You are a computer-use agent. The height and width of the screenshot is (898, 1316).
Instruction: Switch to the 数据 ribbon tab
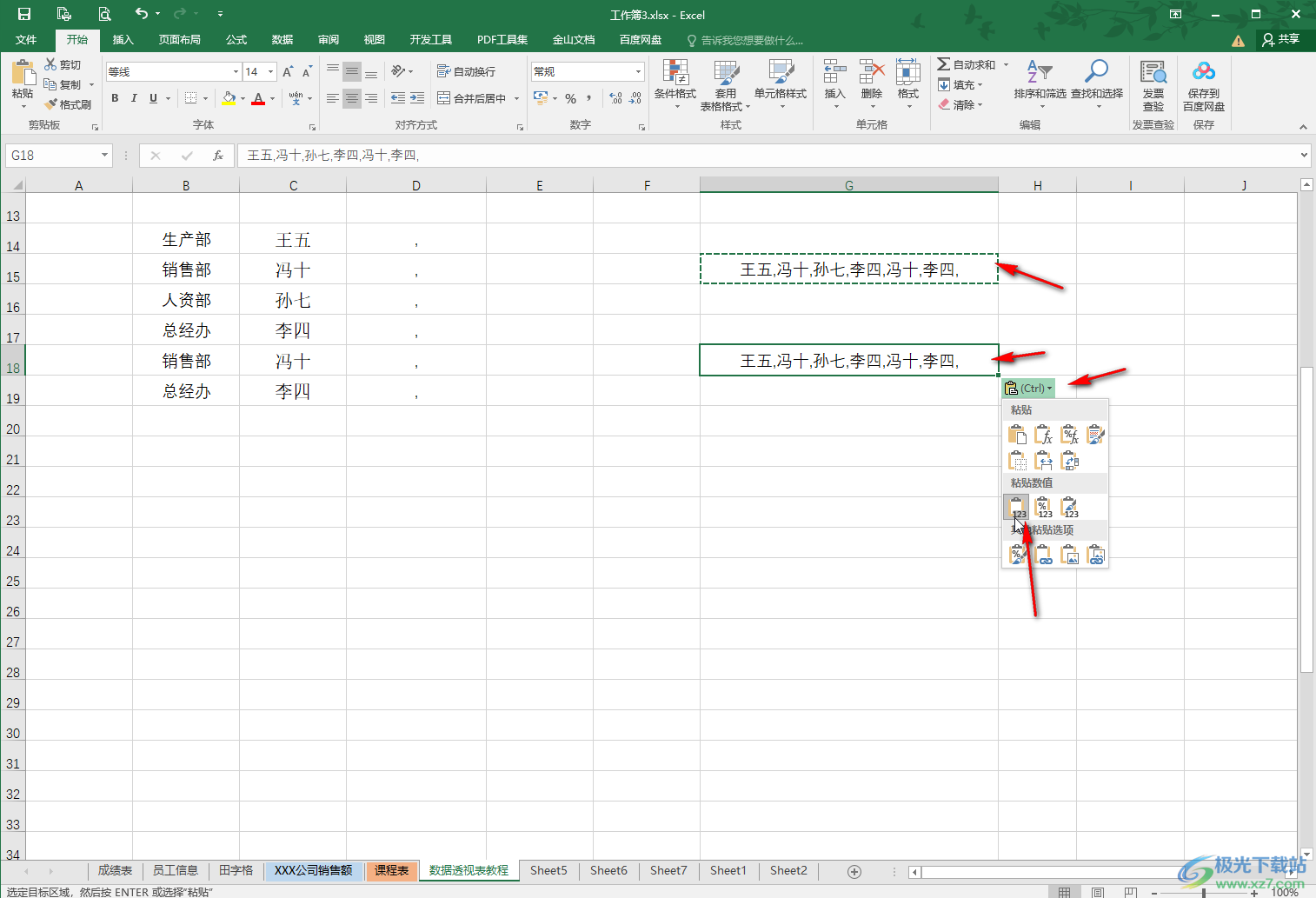[x=282, y=40]
